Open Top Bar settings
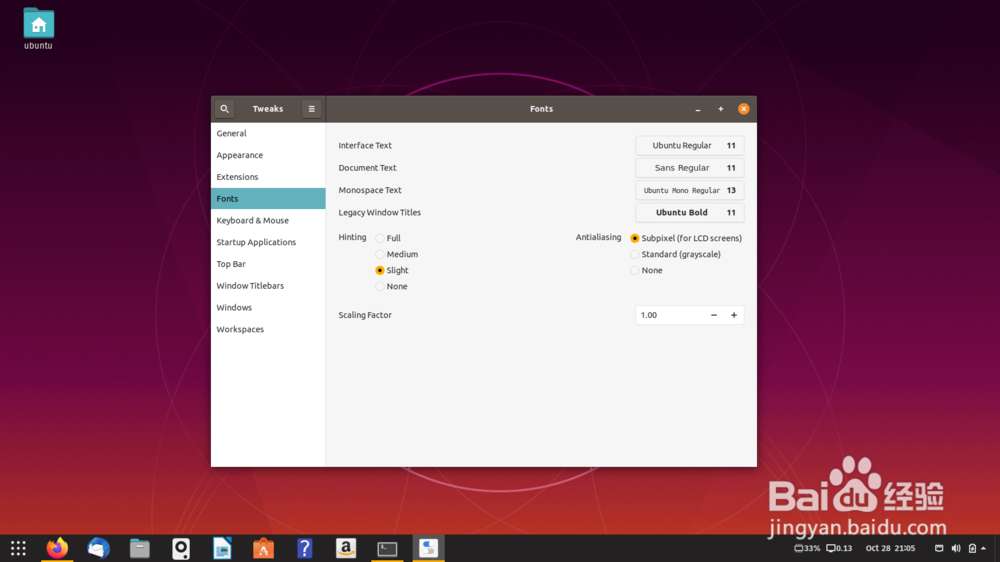The height and width of the screenshot is (562, 1000). coord(268,263)
